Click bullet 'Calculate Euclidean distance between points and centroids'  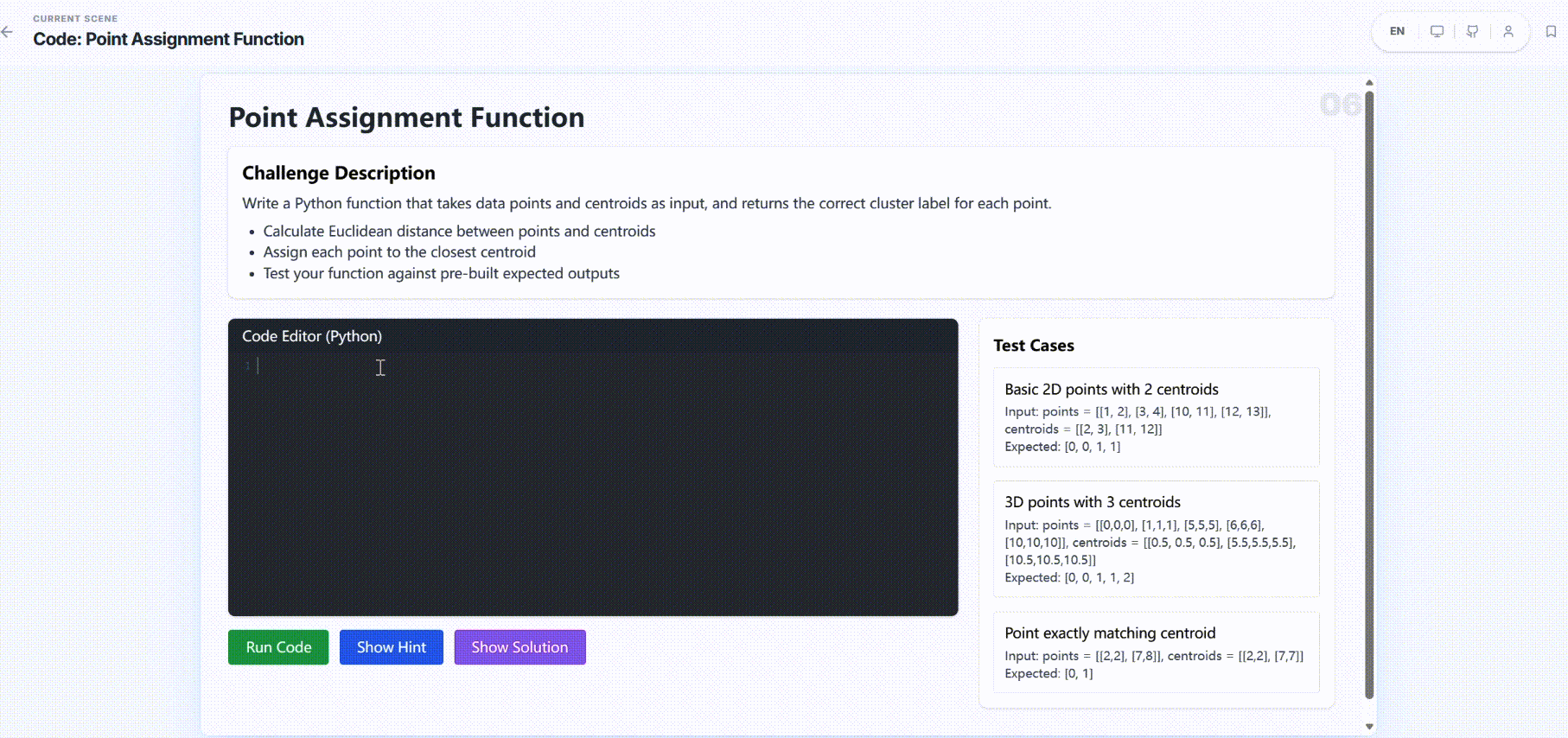(x=459, y=232)
